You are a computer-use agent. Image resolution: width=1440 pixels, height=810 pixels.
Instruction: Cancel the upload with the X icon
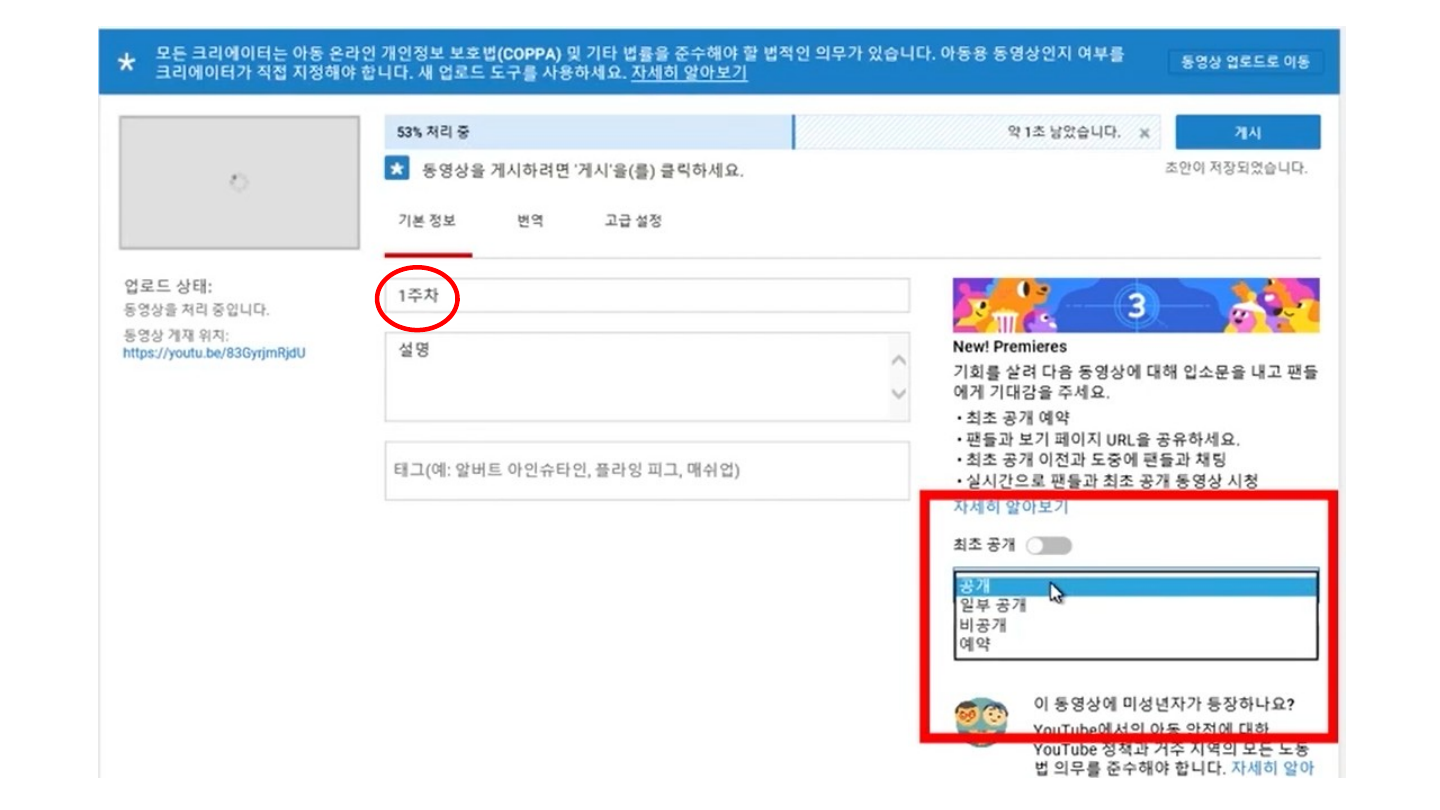pyautogui.click(x=1144, y=133)
